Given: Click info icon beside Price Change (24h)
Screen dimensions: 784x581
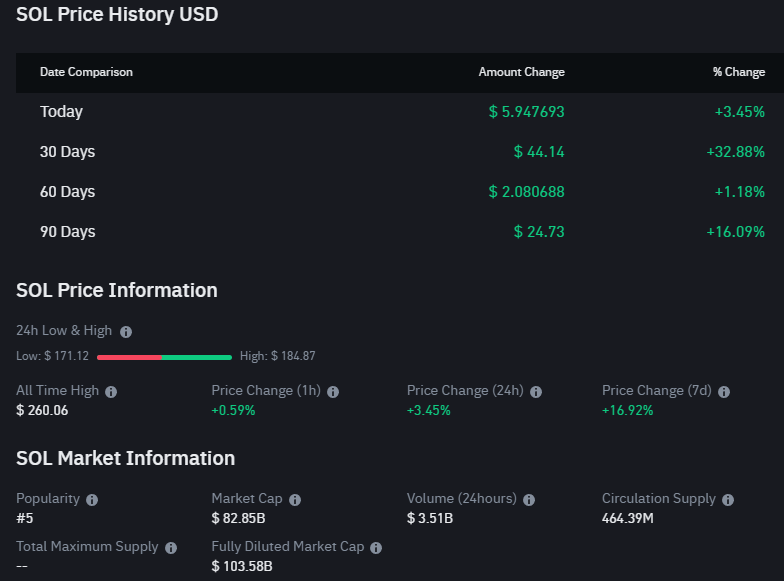Looking at the screenshot, I should pos(537,392).
